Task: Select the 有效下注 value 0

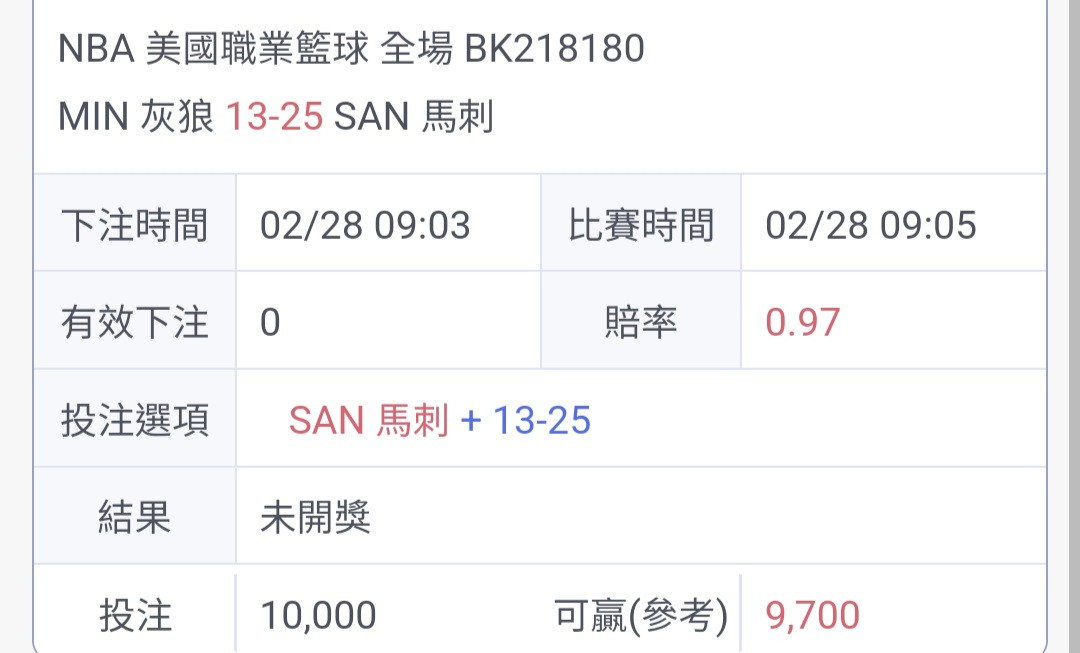Action: click(270, 322)
